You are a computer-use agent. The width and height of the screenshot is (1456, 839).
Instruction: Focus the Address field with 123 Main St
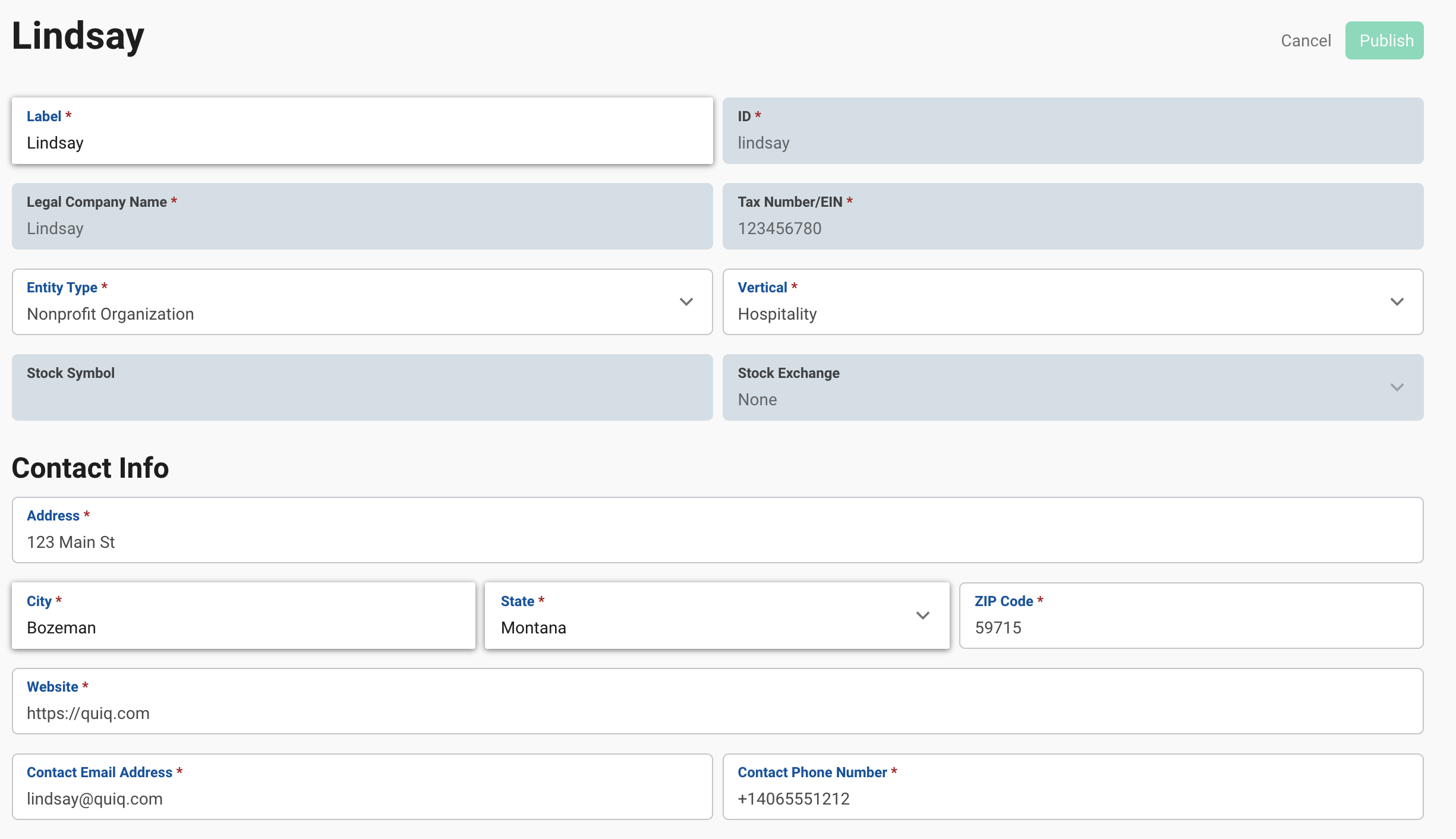tap(717, 542)
